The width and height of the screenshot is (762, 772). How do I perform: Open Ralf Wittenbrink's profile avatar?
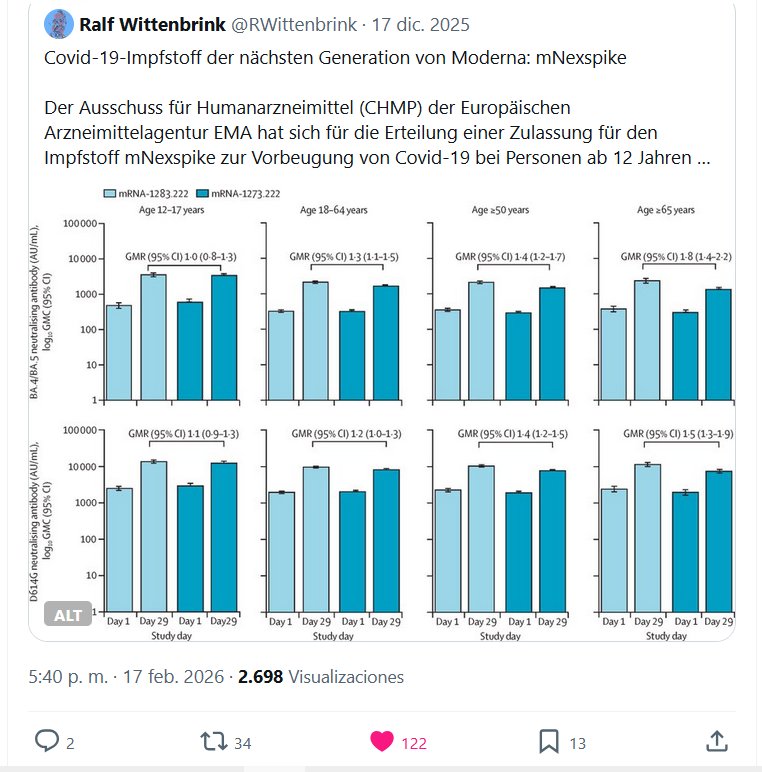pyautogui.click(x=60, y=24)
